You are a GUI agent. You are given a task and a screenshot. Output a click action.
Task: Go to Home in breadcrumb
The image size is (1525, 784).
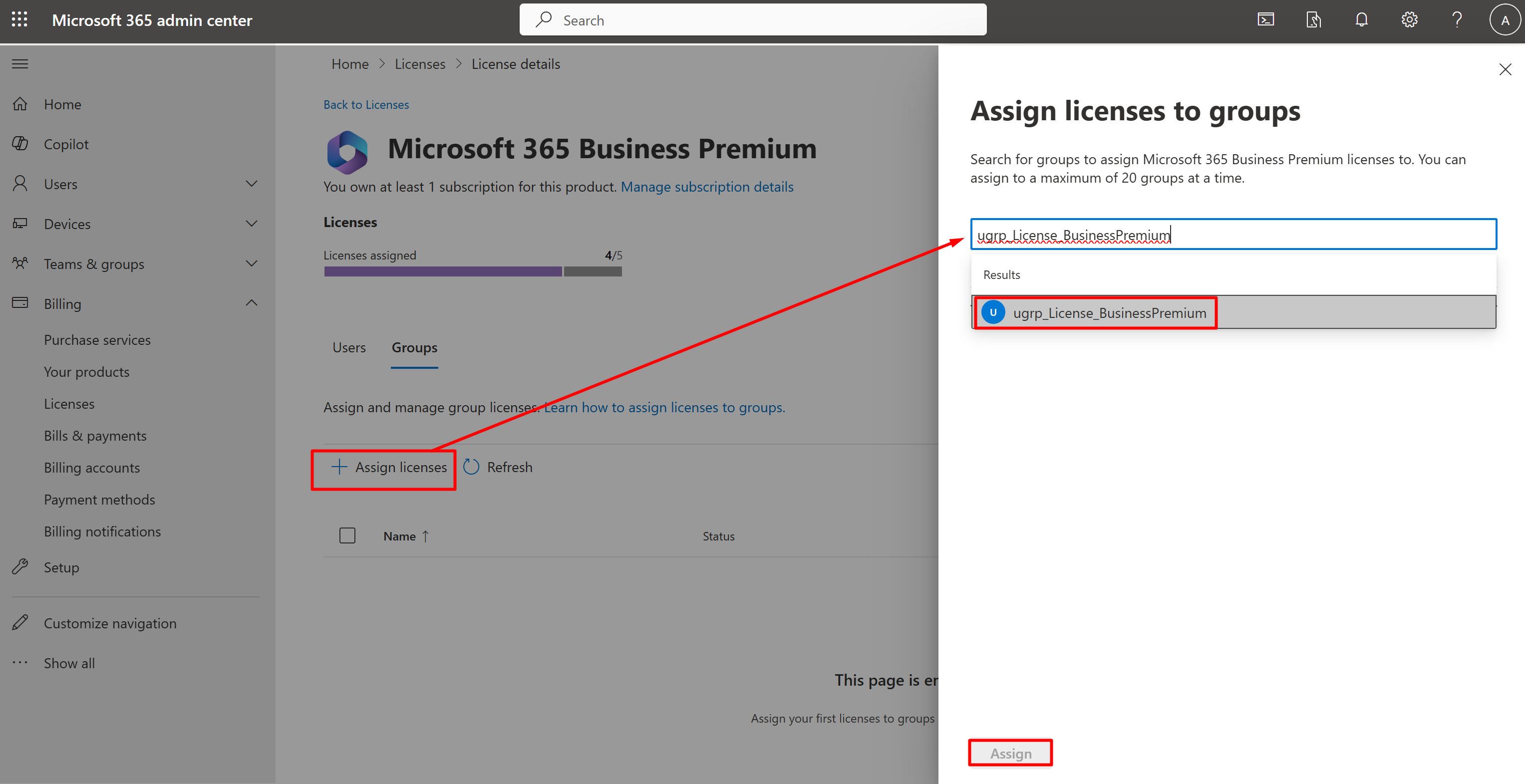pos(350,64)
